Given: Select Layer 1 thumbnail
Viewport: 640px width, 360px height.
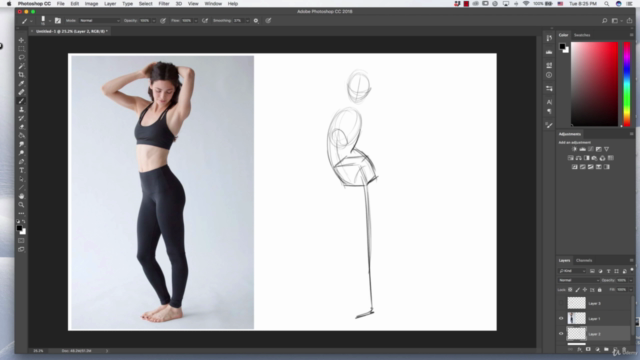Looking at the screenshot, I should 576,318.
